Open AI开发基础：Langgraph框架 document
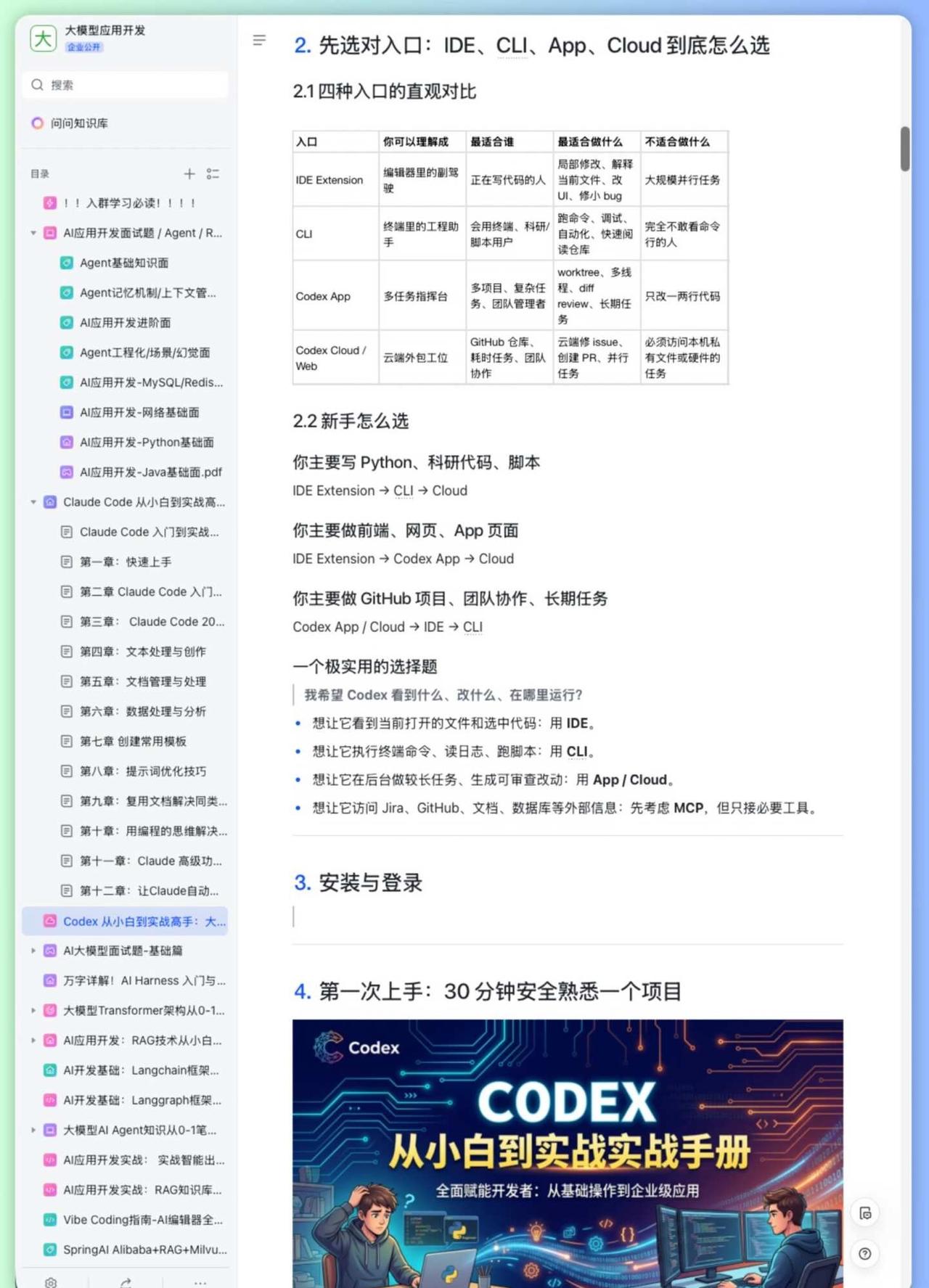 point(142,1100)
